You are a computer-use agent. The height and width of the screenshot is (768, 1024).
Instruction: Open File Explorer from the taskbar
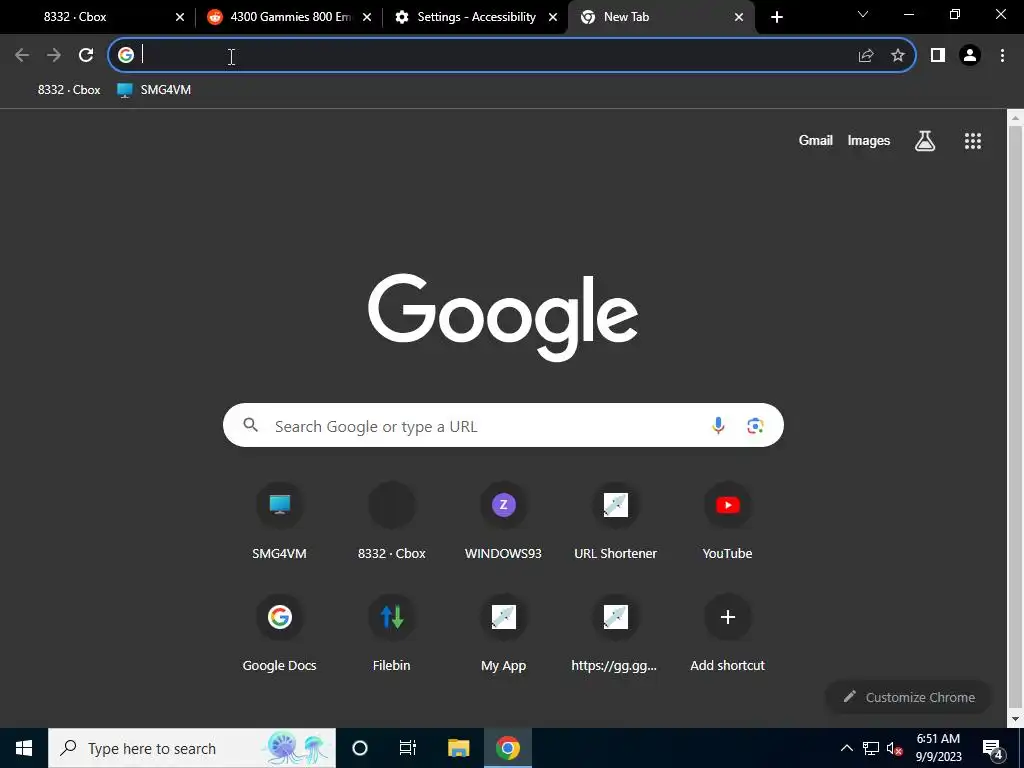coord(458,748)
